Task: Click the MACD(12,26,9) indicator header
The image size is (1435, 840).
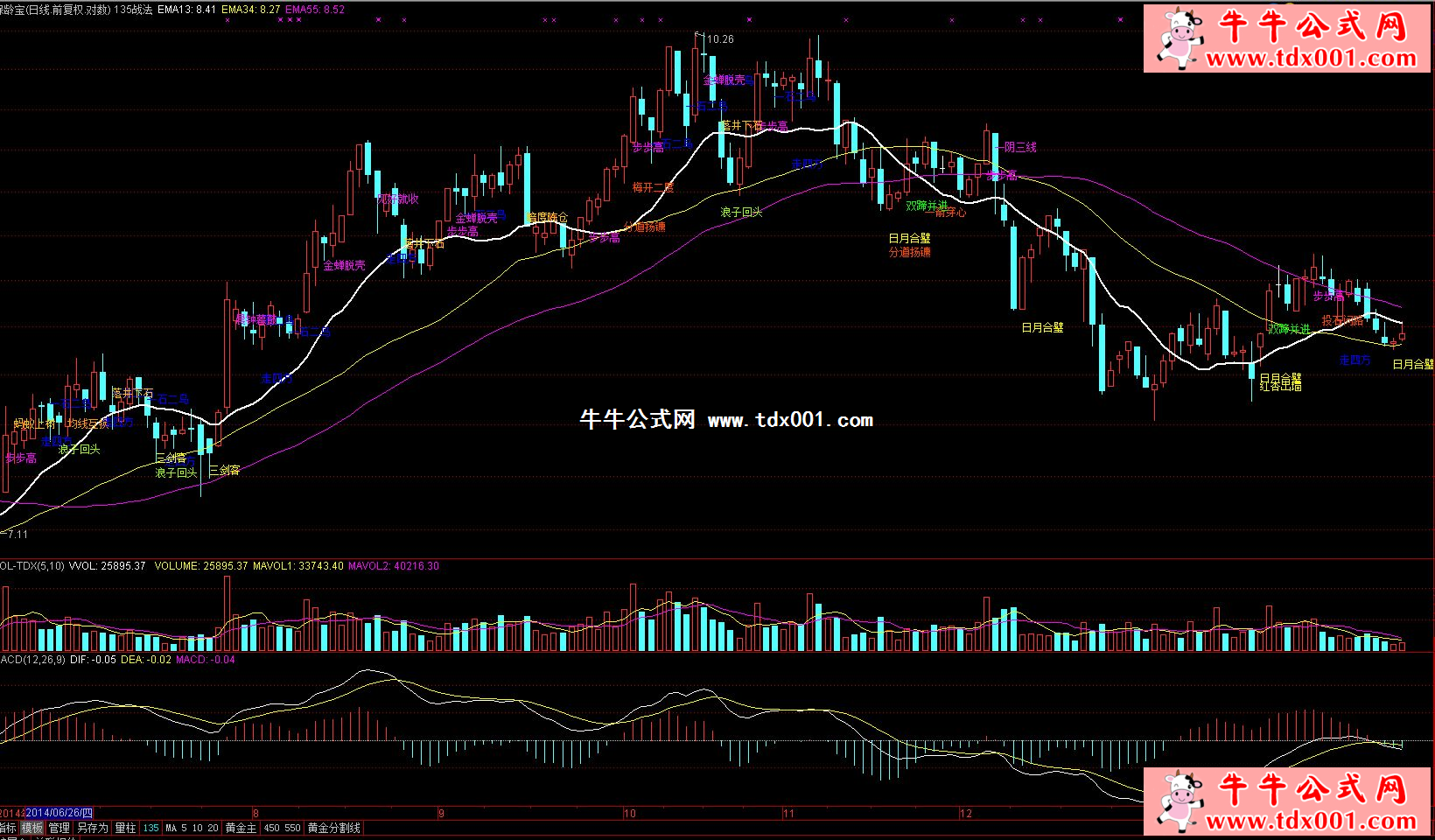Action: (x=32, y=660)
